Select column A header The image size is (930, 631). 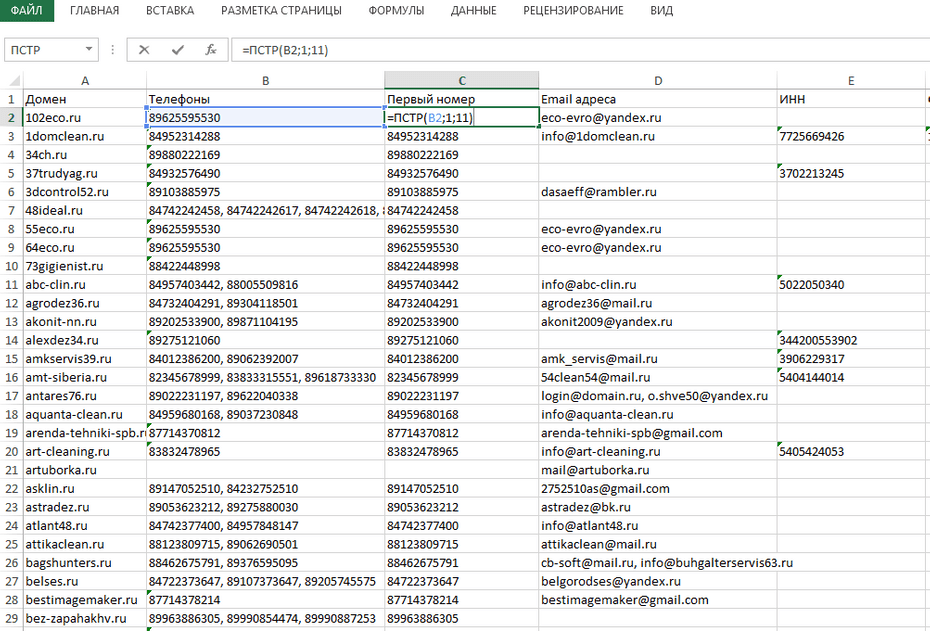[x=85, y=81]
